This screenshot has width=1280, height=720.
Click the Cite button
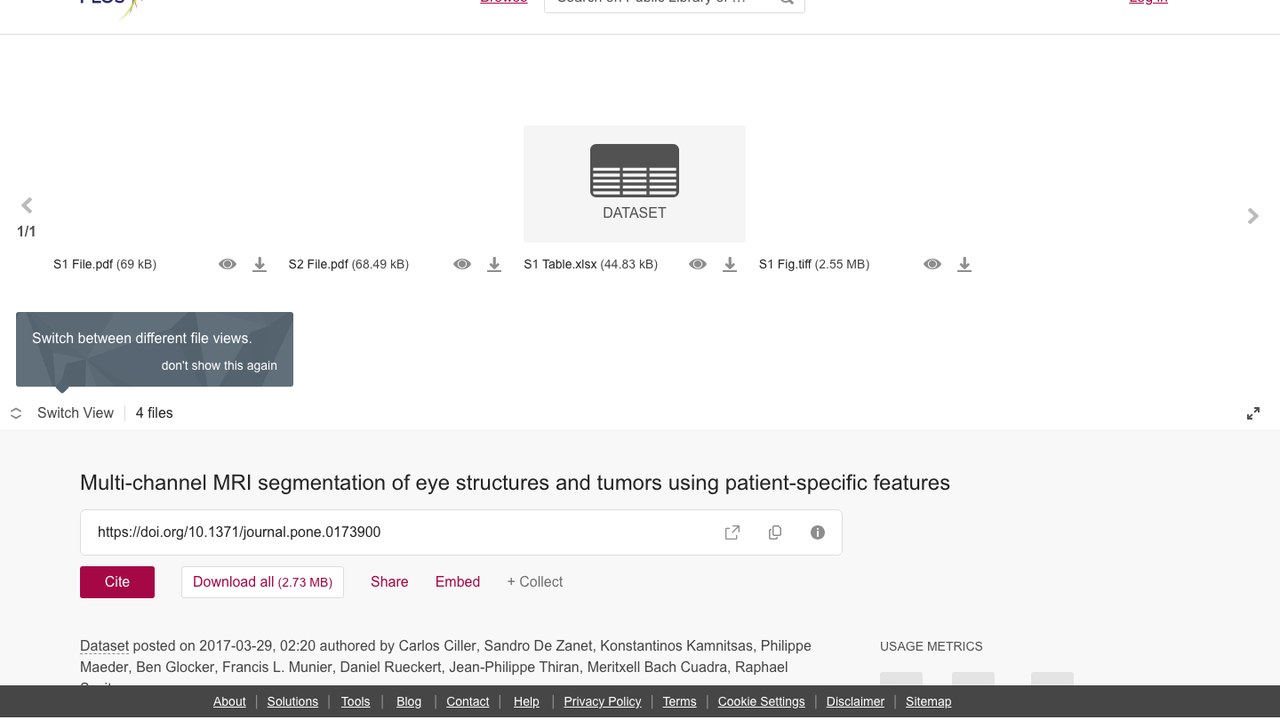[117, 582]
